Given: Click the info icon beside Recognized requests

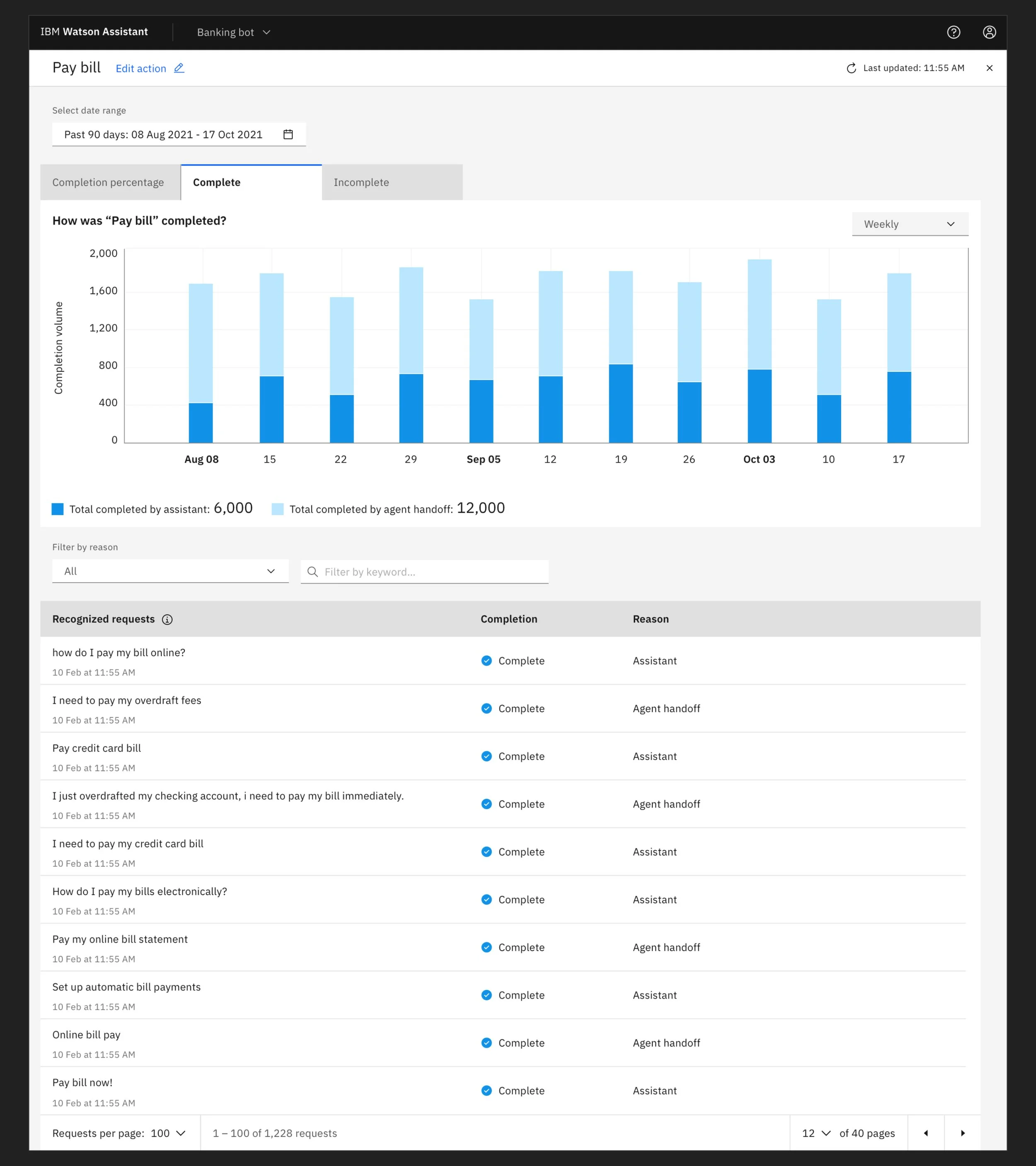Looking at the screenshot, I should coord(167,620).
